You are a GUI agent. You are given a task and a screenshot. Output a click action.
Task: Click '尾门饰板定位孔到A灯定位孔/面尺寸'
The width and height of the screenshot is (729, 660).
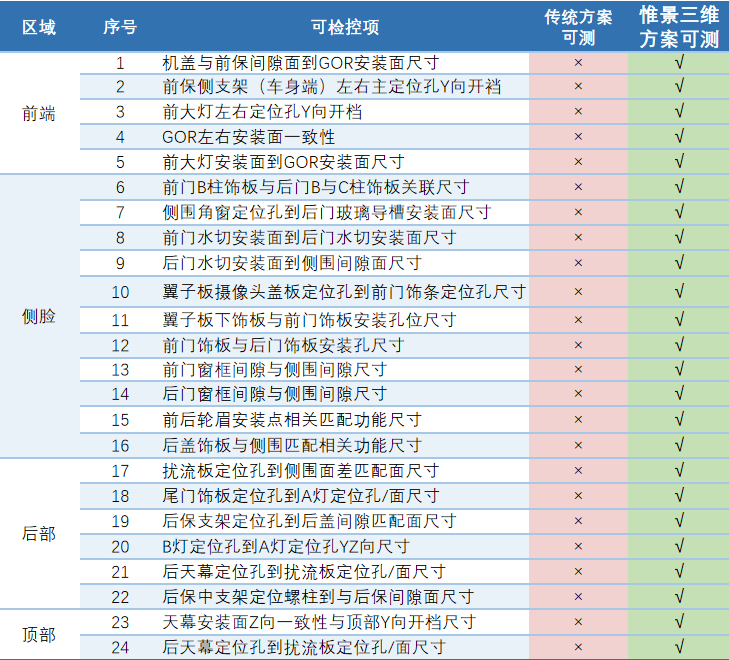tap(300, 496)
